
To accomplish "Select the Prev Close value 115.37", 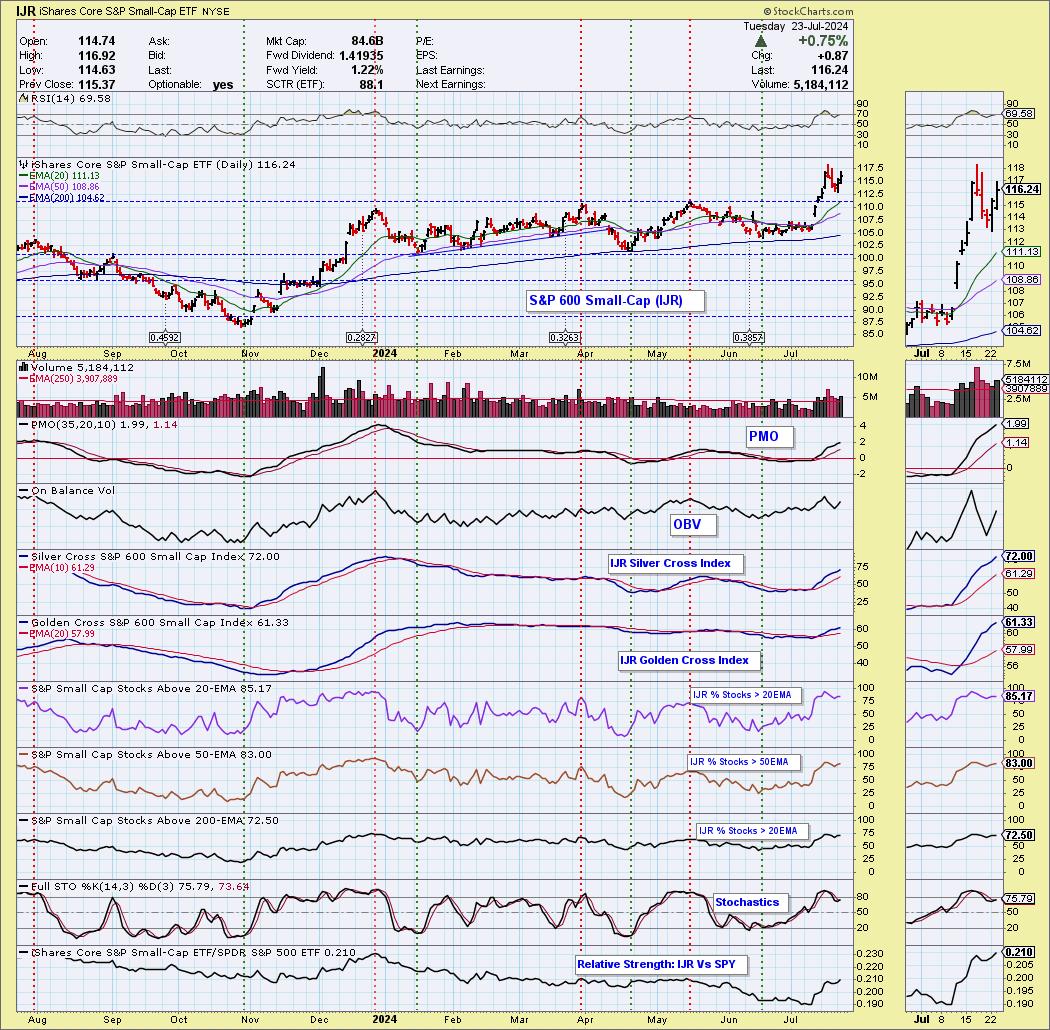I will [96, 85].
